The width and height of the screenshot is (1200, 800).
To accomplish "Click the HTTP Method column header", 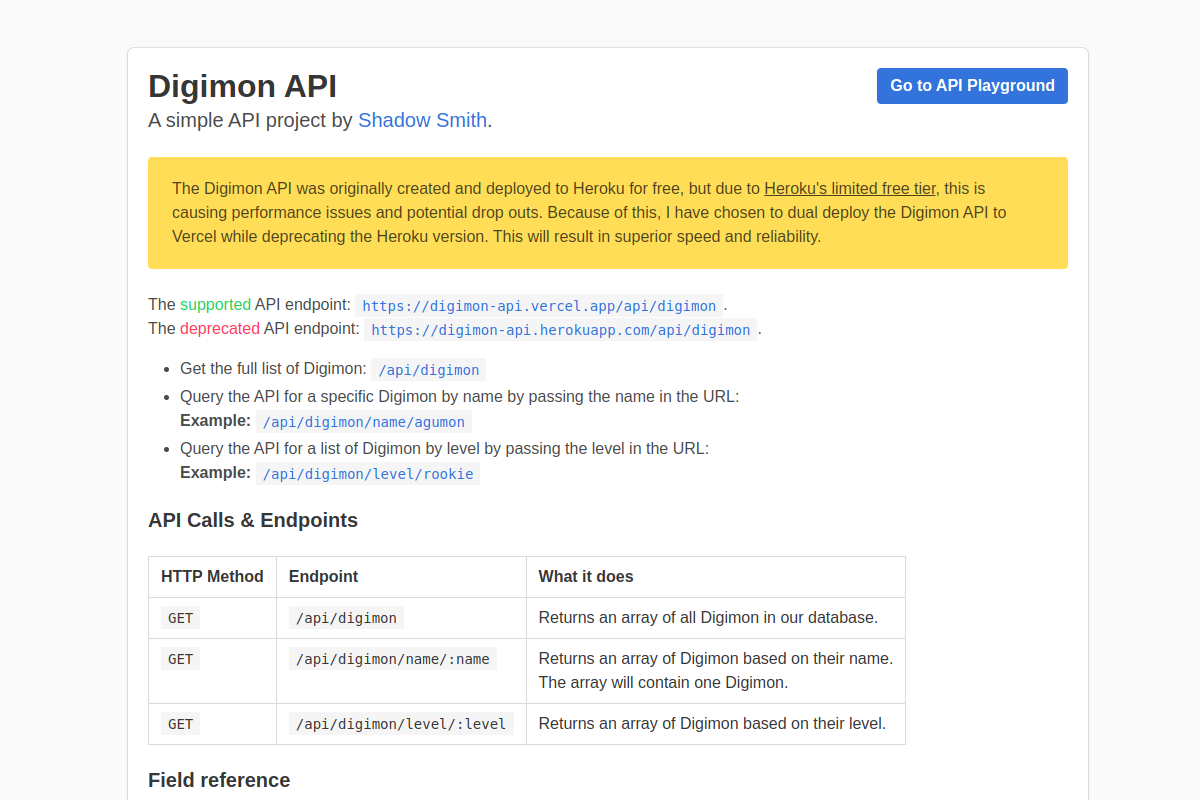I will pos(212,576).
